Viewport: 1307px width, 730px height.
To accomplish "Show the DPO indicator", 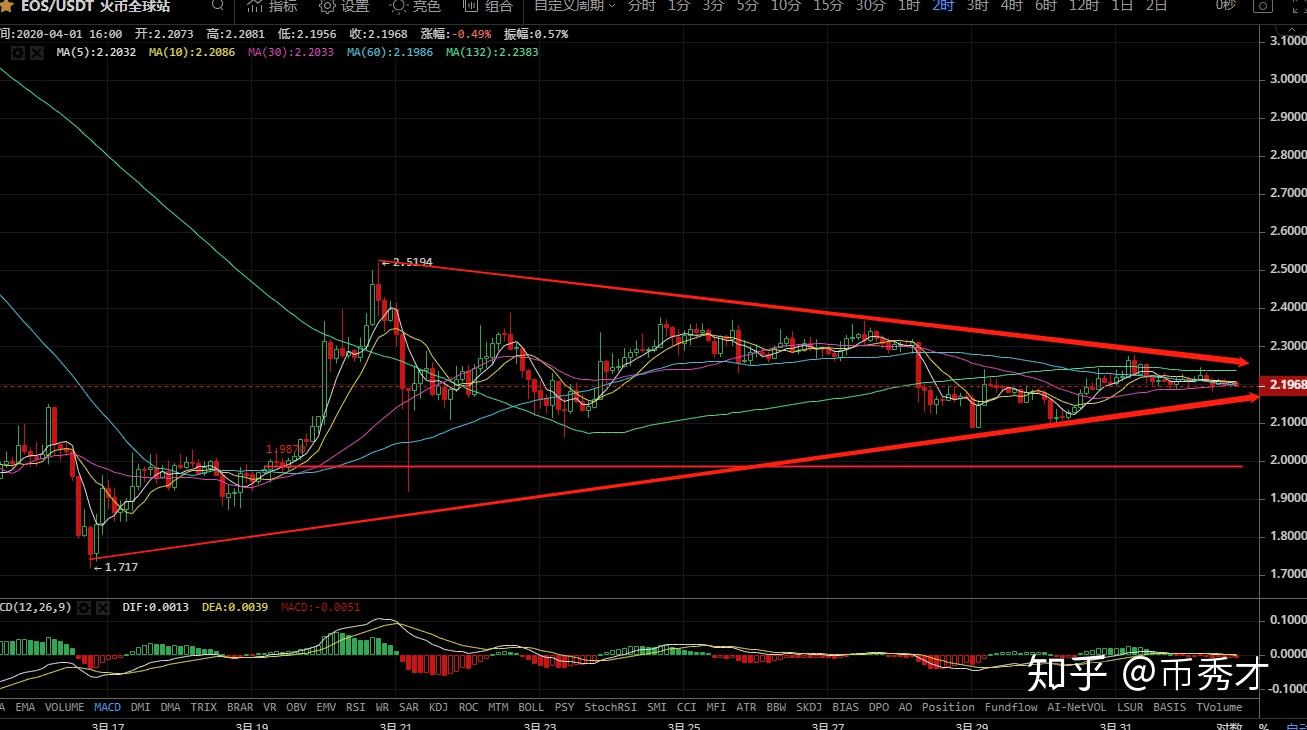I will click(878, 707).
